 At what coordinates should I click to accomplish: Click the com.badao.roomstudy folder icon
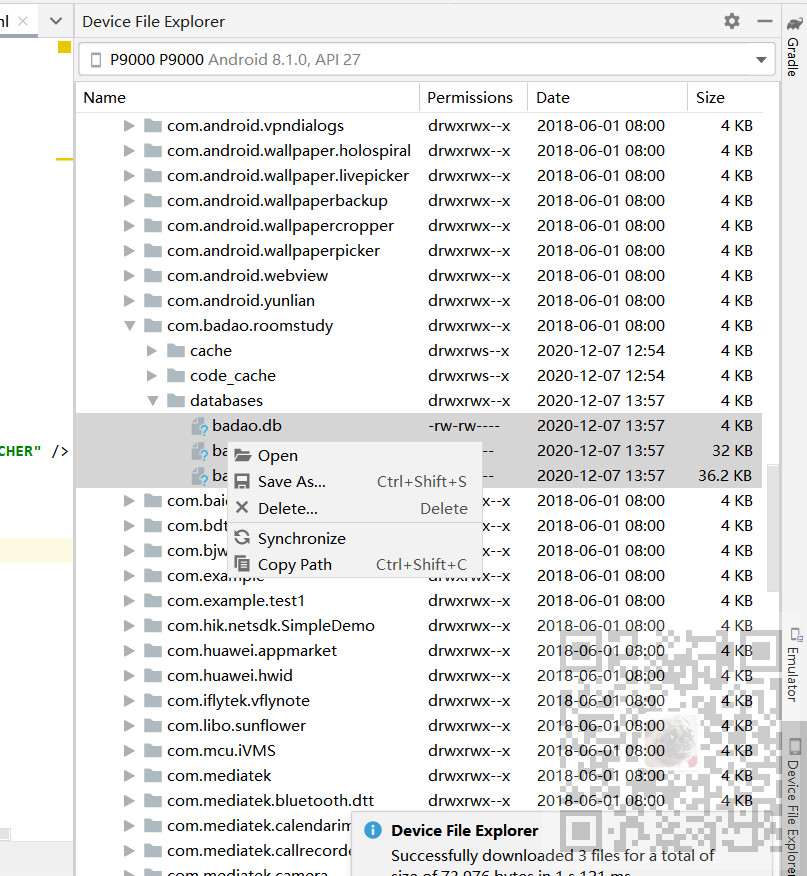coord(153,325)
